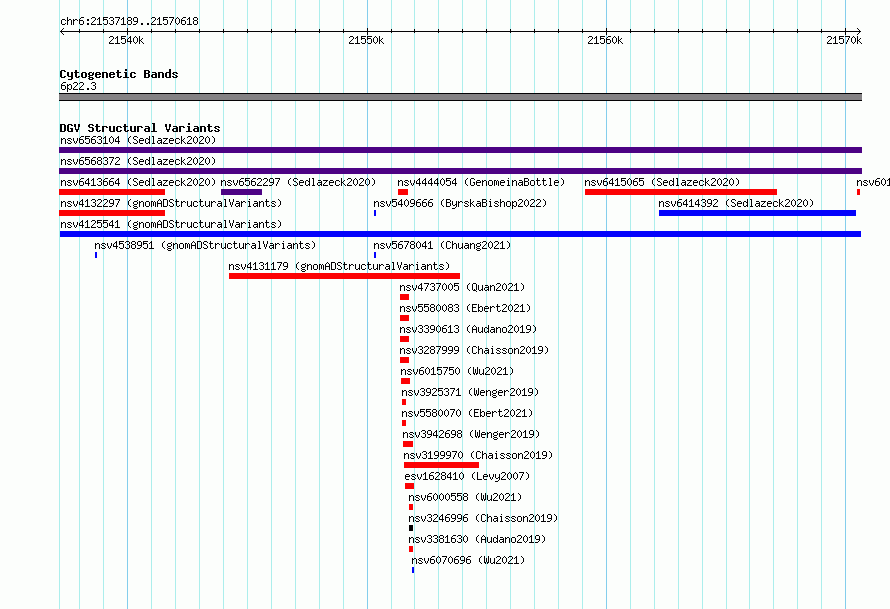Open nsv3246996 (Chaisson2019) label

tap(483, 518)
